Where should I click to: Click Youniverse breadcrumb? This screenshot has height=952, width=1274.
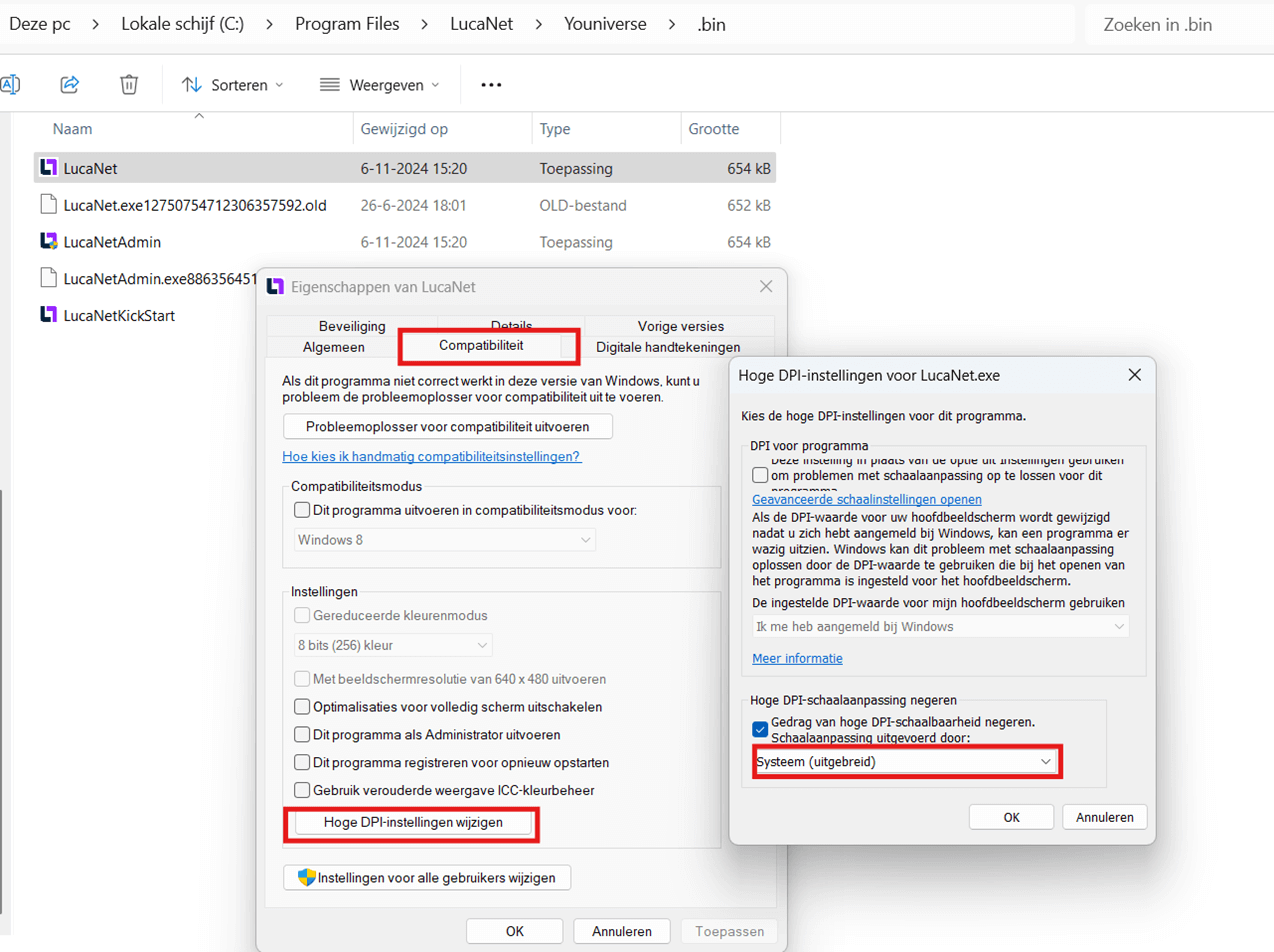605,24
